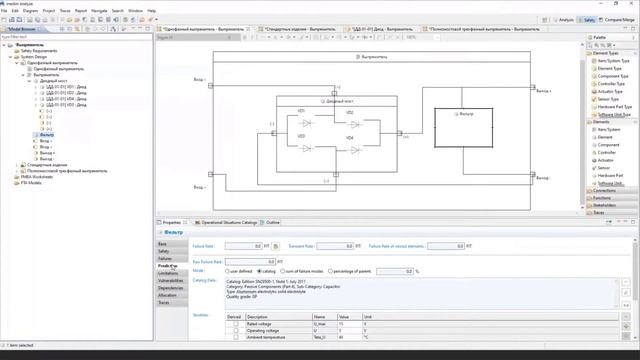Collapse the Диодный мост tree node

pyautogui.click(x=29, y=81)
